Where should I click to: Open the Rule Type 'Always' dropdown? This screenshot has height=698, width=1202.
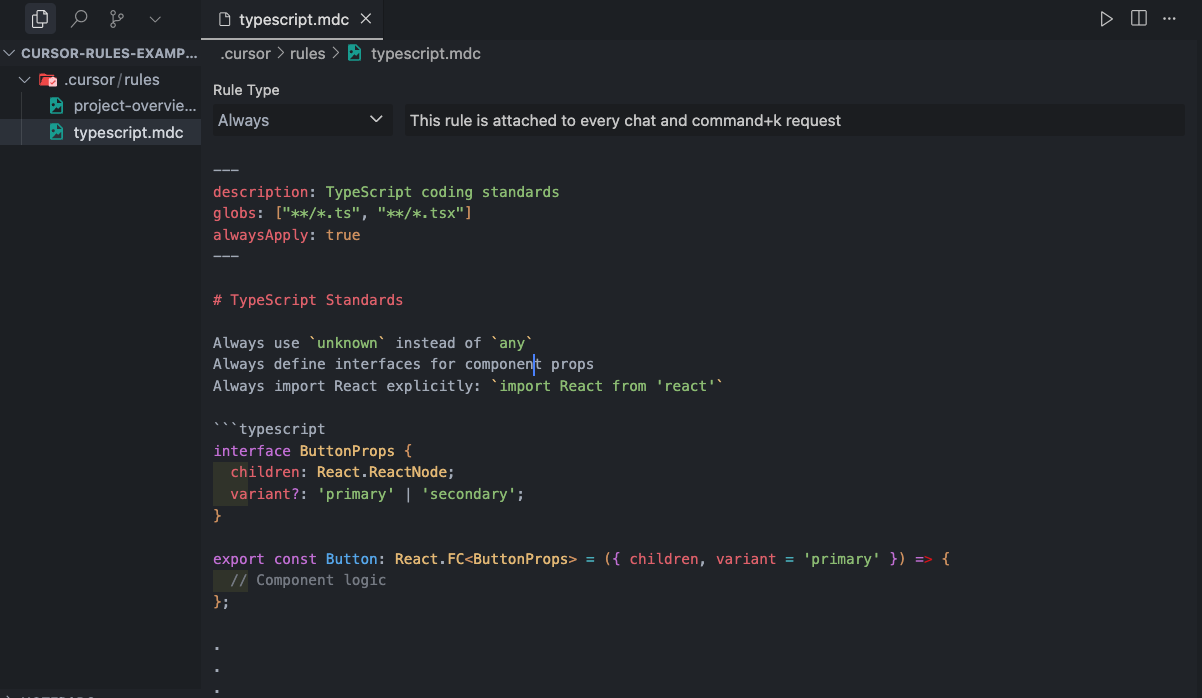click(x=301, y=120)
